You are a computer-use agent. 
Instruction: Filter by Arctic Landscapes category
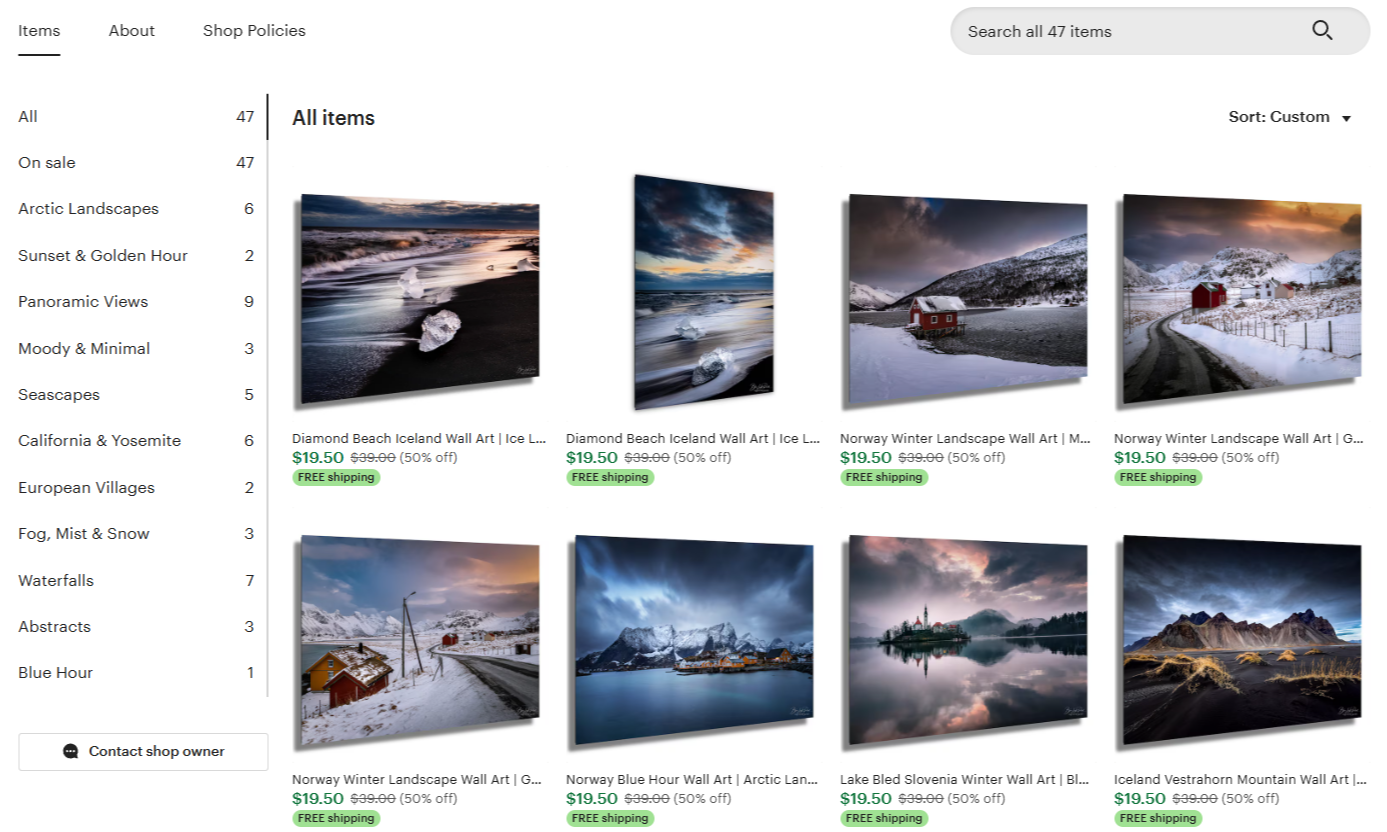click(136, 209)
